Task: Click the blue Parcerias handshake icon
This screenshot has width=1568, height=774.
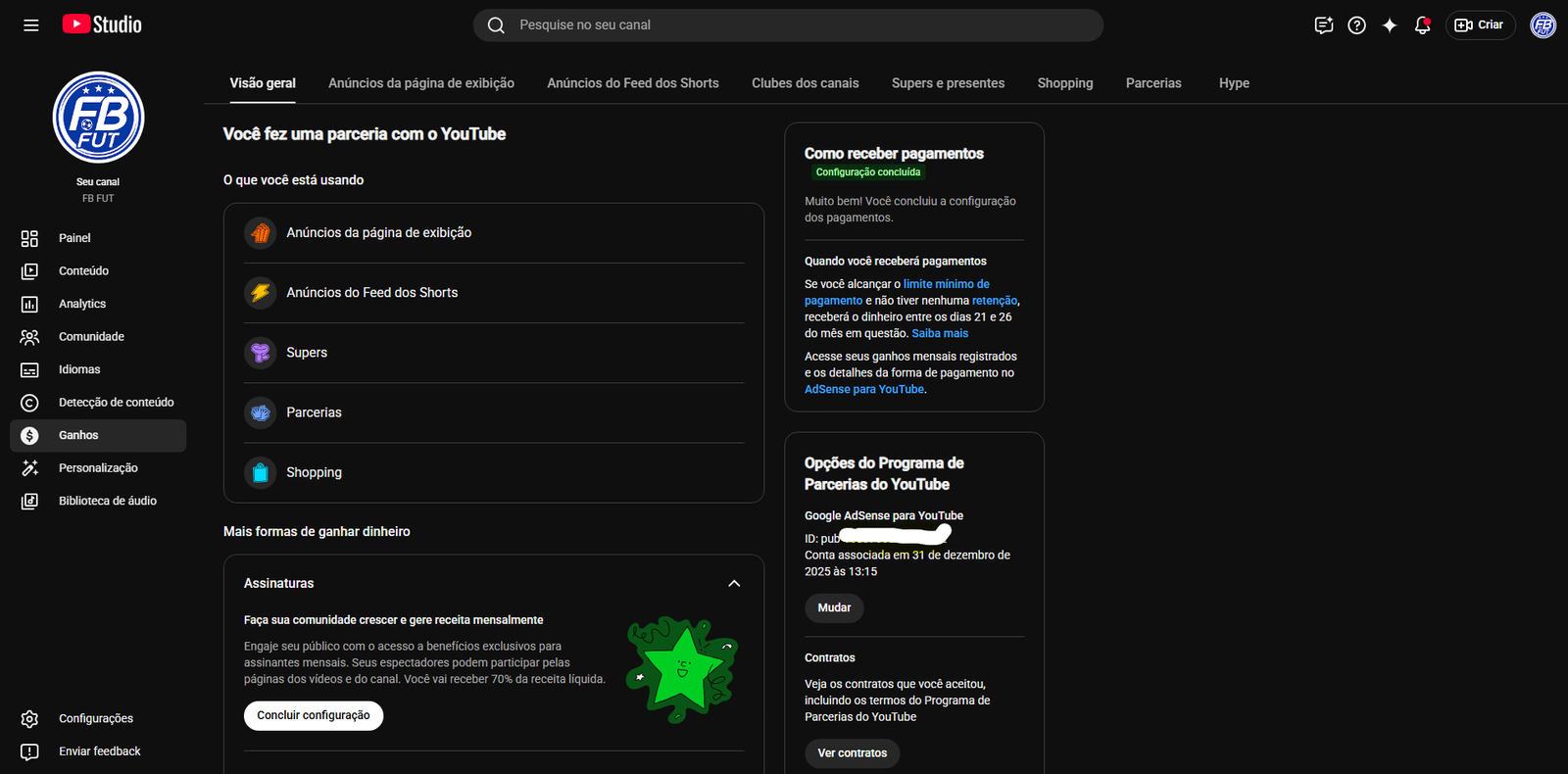Action: coord(260,412)
